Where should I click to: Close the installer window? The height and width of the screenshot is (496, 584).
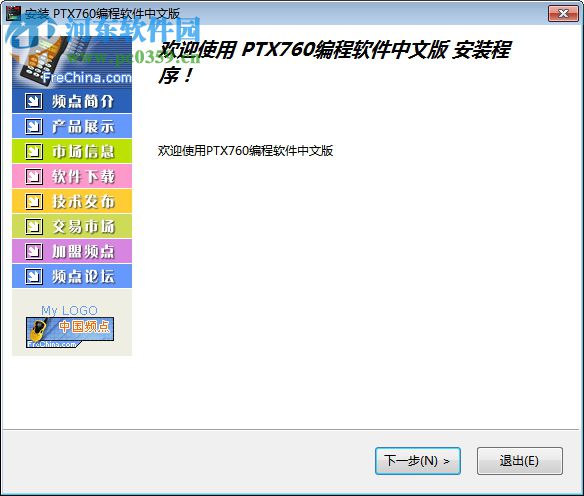click(564, 13)
